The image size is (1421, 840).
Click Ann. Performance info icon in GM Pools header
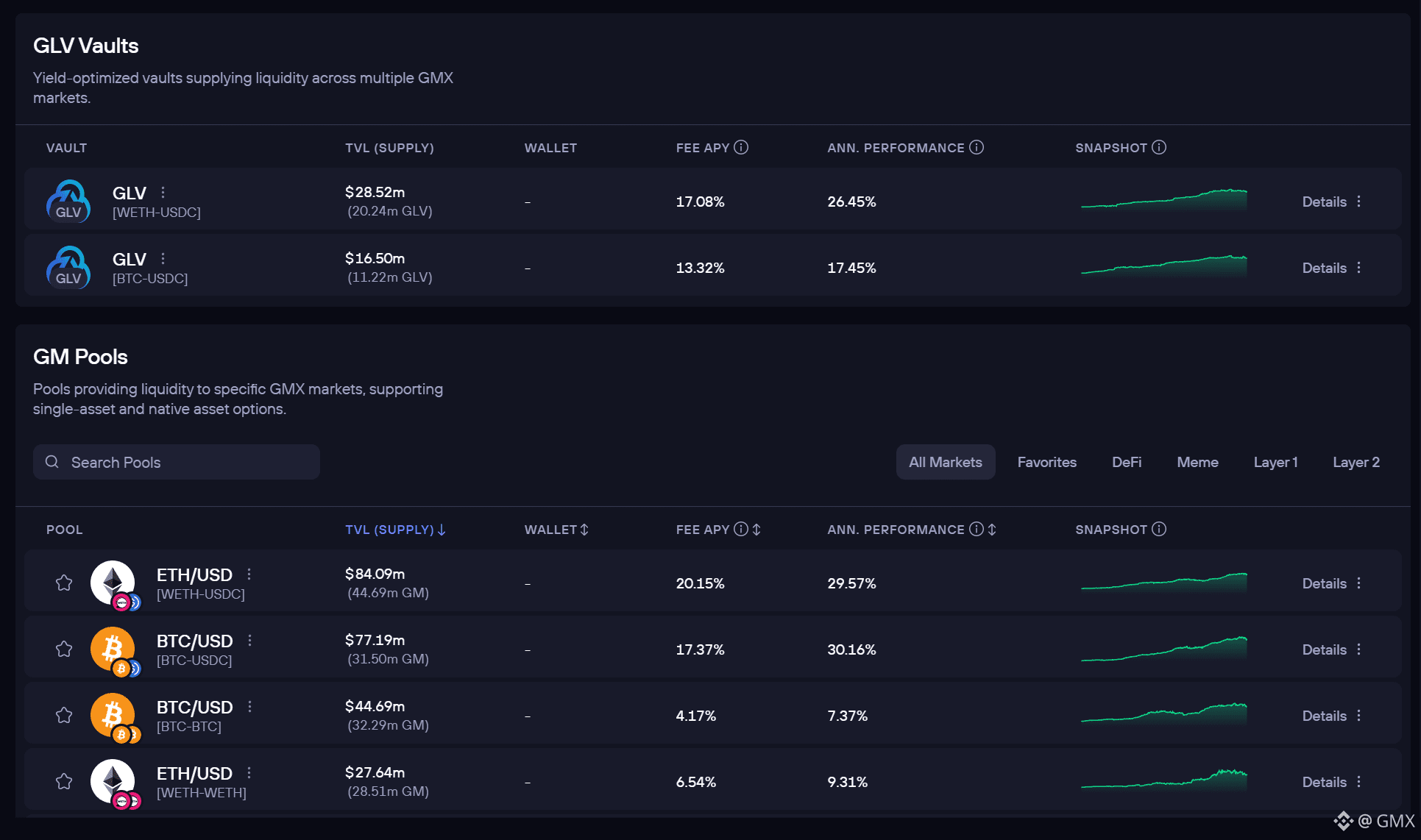tap(976, 529)
